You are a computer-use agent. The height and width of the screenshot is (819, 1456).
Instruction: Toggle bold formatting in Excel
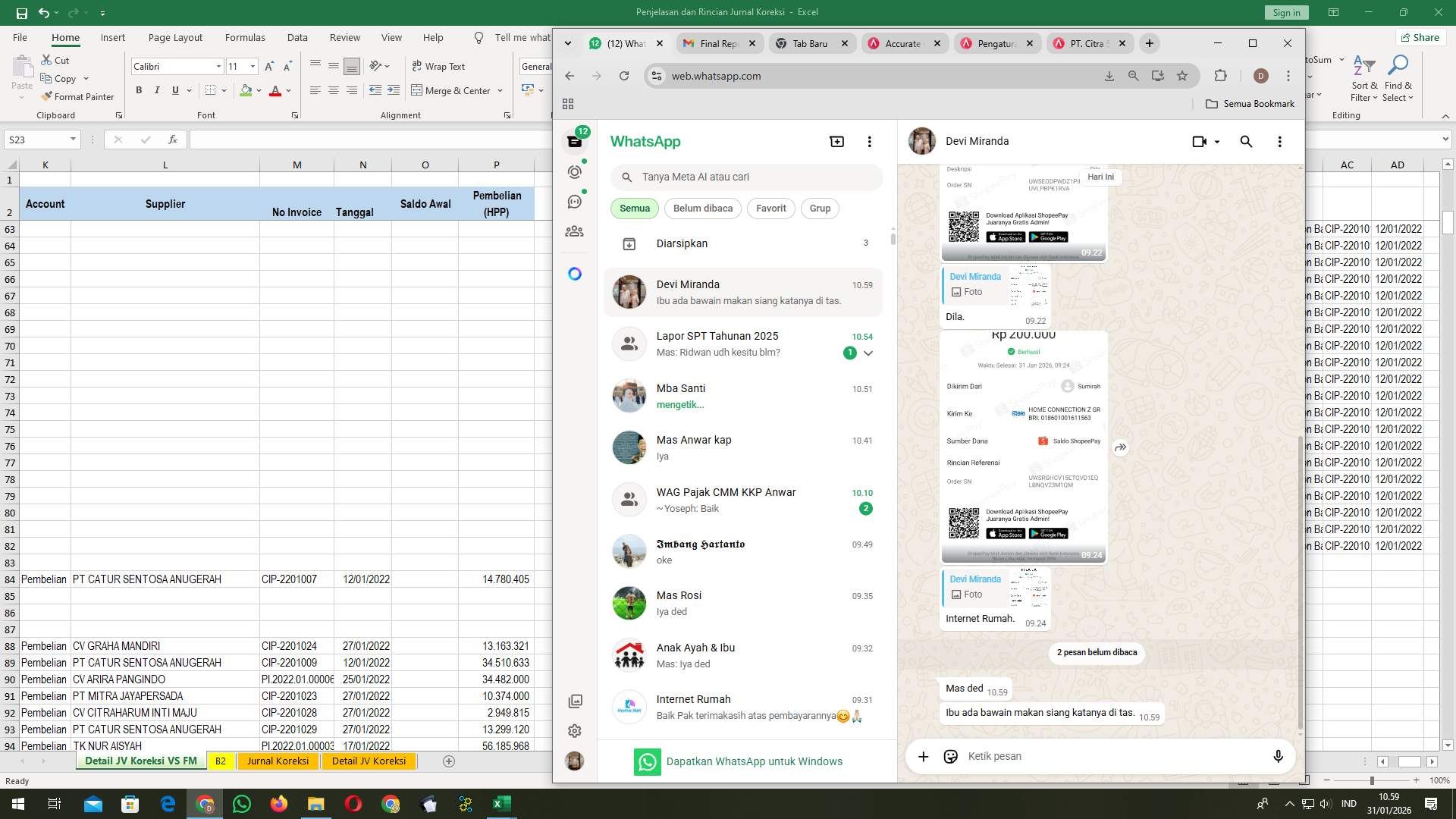[139, 89]
